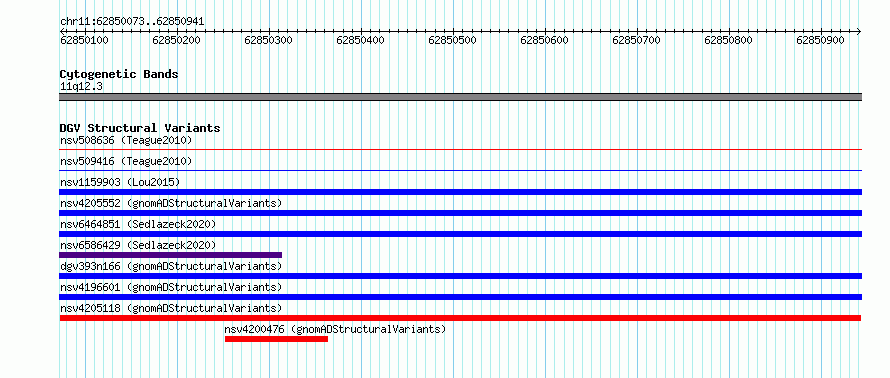Click the short red nsv4200476 bar
890x378 pixels.
click(x=276, y=339)
